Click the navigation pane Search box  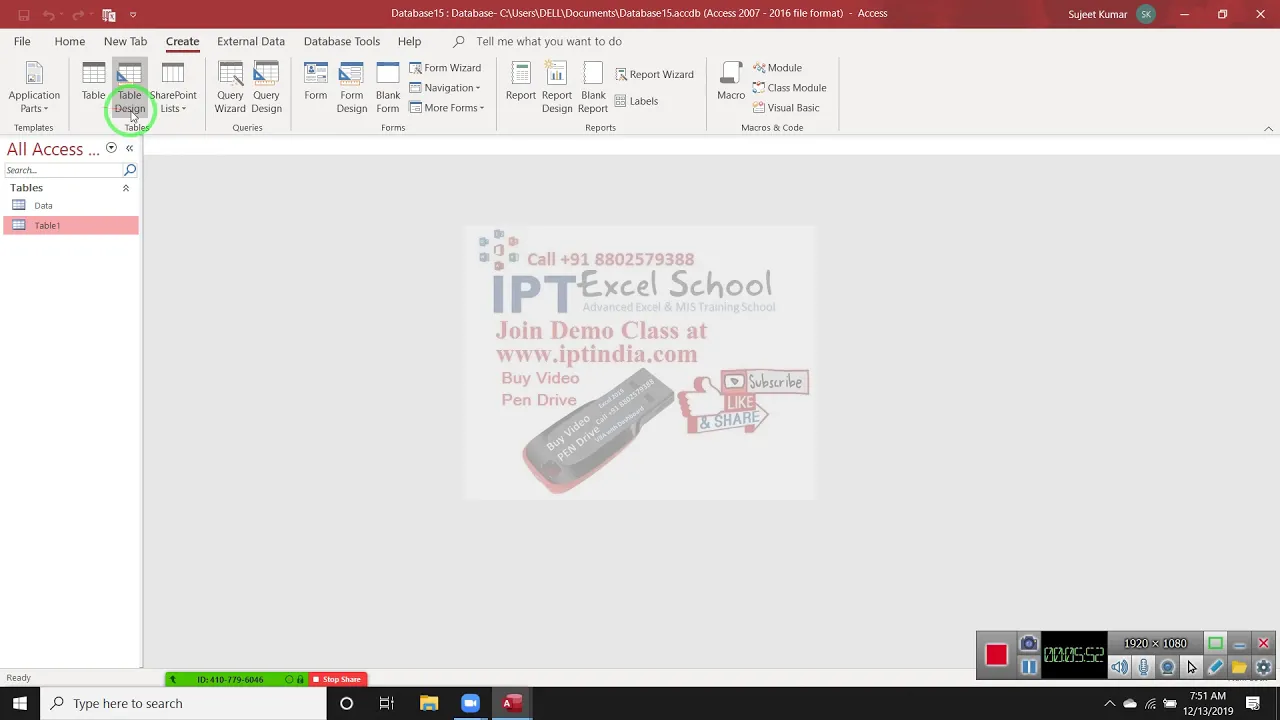(62, 170)
